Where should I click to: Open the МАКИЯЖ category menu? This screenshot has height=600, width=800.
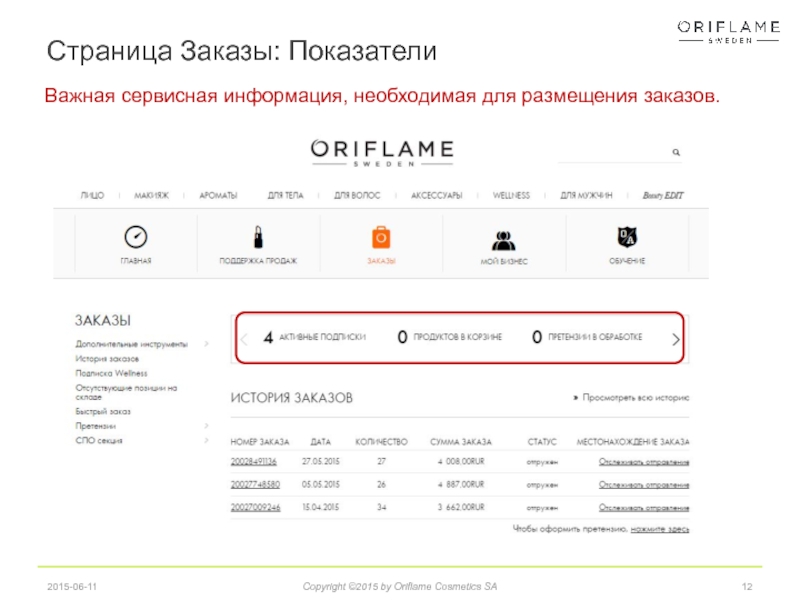pyautogui.click(x=152, y=195)
